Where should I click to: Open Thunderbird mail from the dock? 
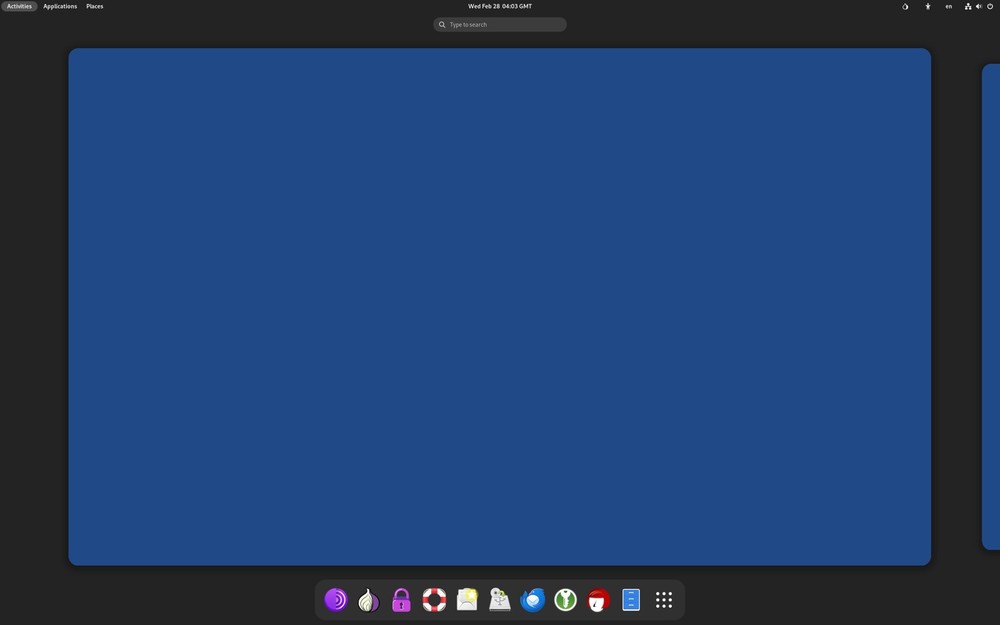532,599
